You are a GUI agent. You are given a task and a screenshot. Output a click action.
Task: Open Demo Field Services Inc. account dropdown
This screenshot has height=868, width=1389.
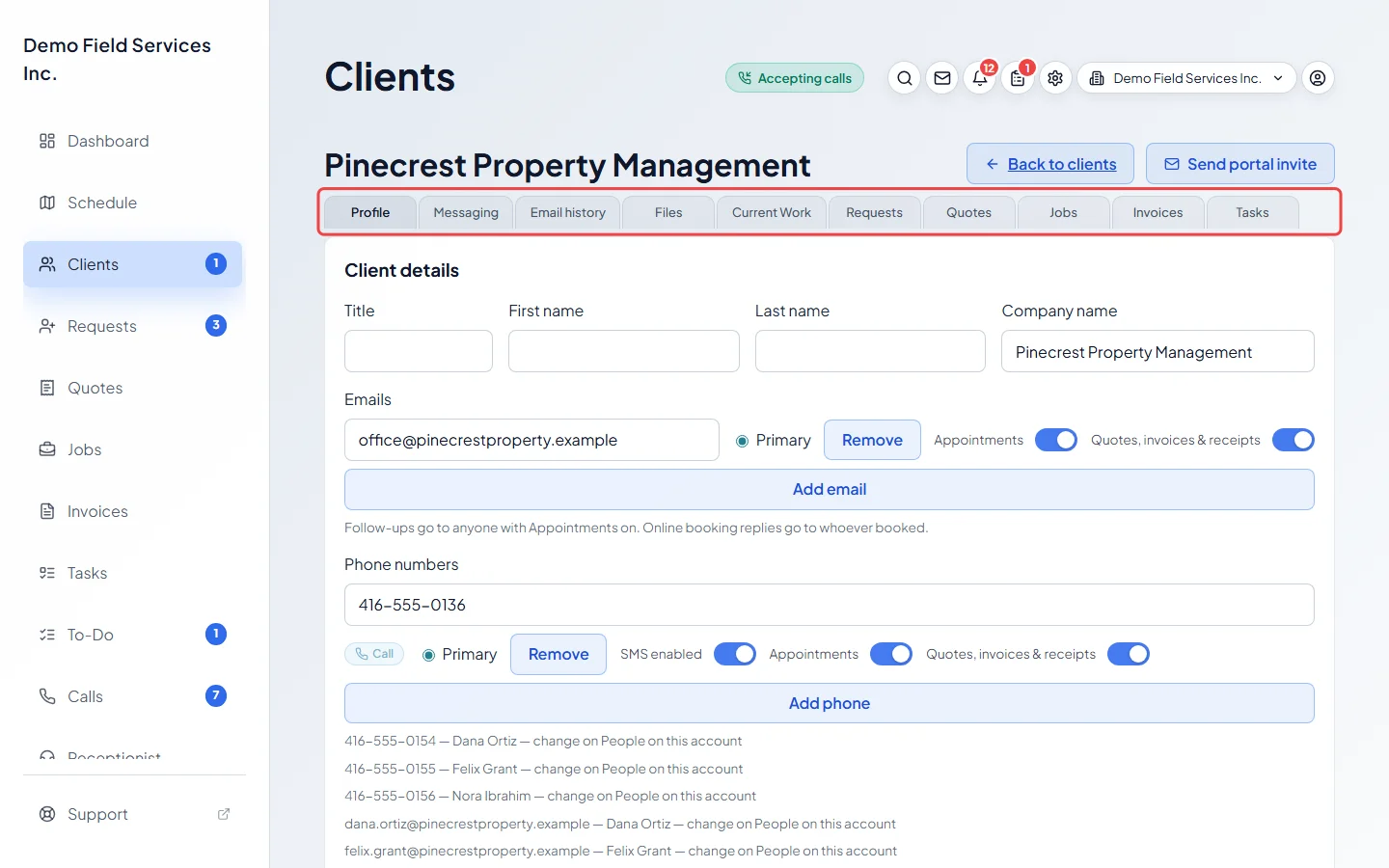pyautogui.click(x=1186, y=78)
